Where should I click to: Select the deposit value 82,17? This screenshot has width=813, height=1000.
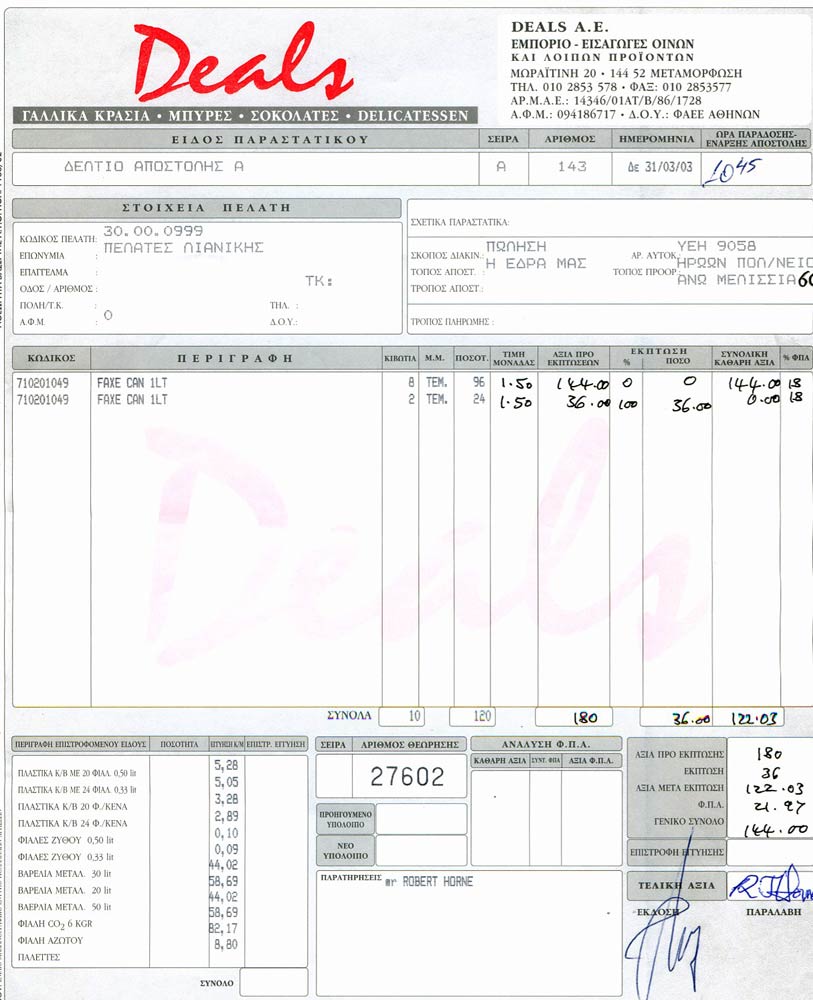pyautogui.click(x=223, y=929)
